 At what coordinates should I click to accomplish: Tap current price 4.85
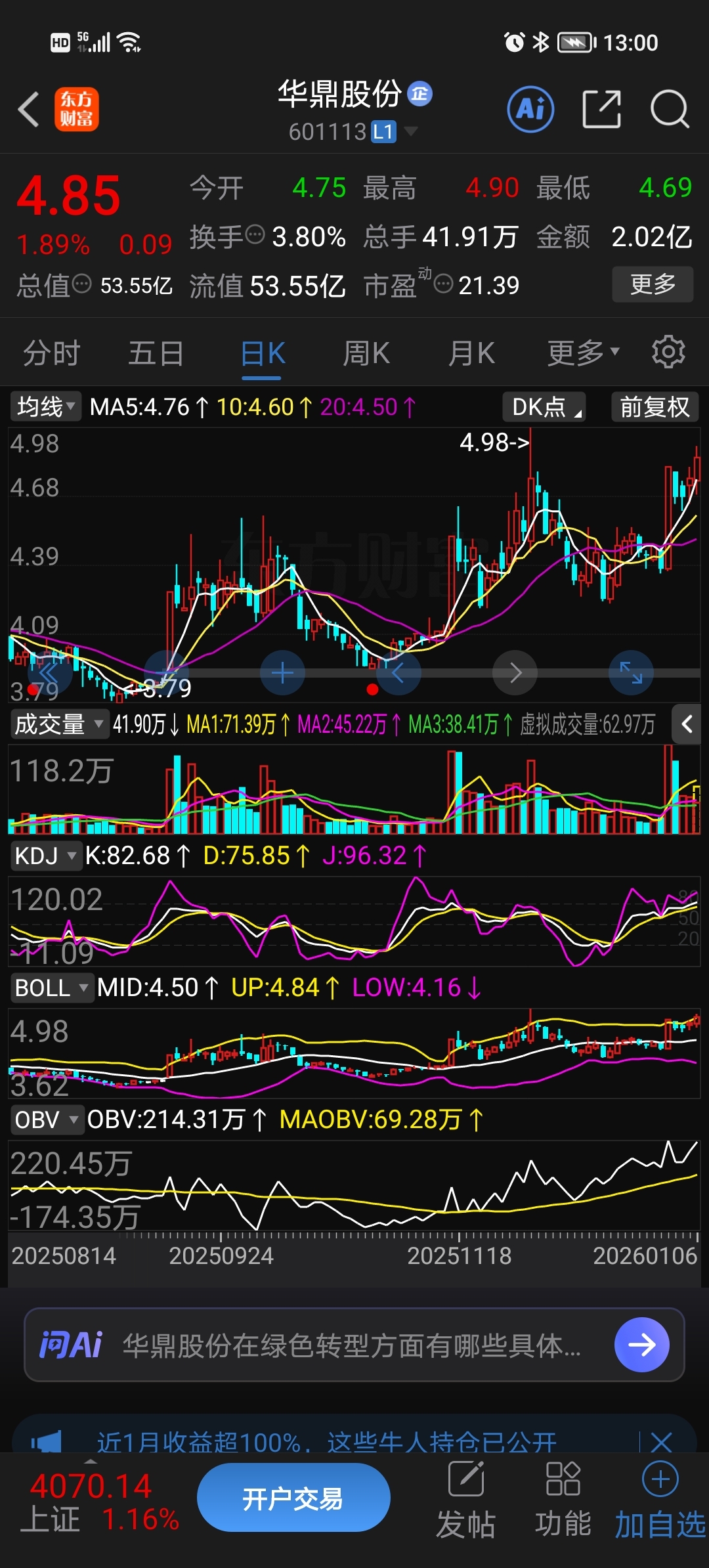click(x=68, y=196)
